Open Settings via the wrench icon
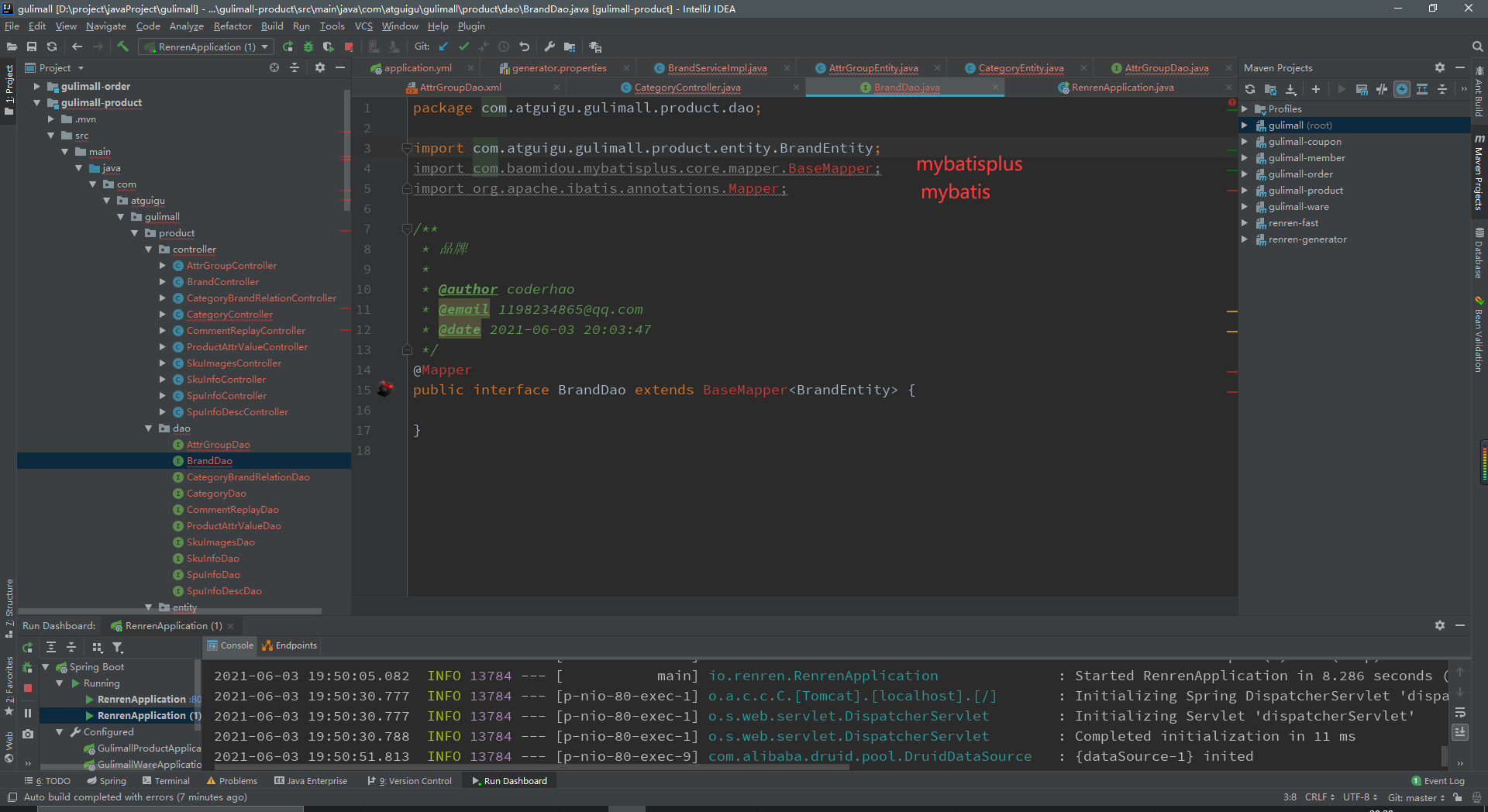This screenshot has width=1488, height=812. tap(549, 46)
